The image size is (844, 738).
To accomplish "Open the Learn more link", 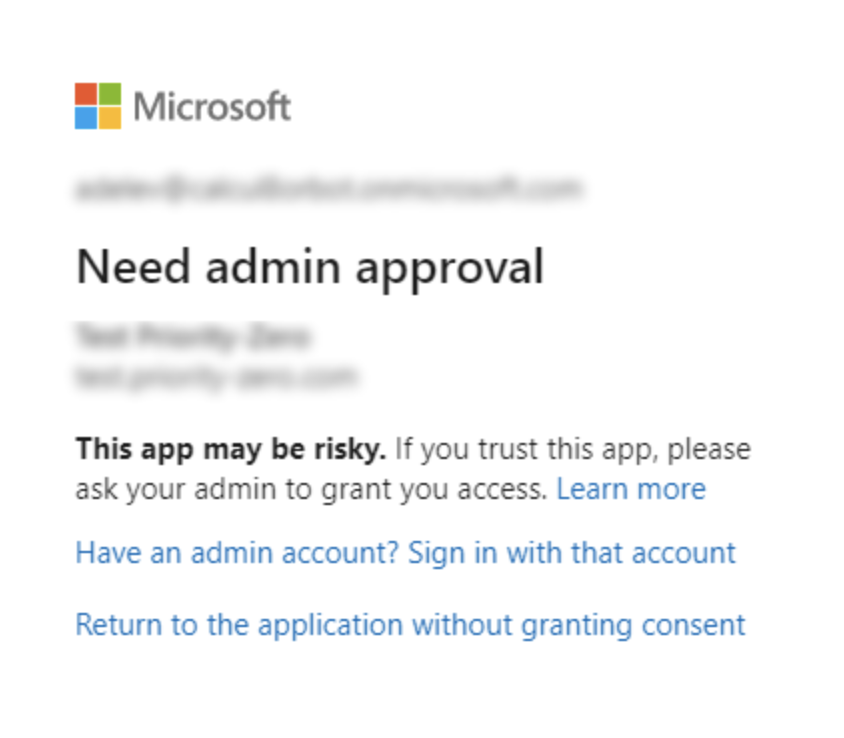I will click(x=631, y=489).
